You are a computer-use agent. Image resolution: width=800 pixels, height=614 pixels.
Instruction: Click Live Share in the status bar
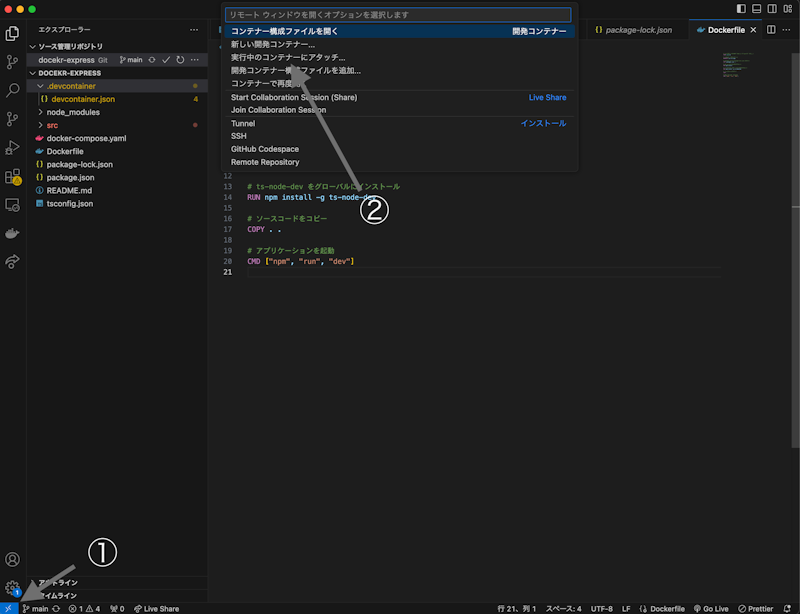156,608
